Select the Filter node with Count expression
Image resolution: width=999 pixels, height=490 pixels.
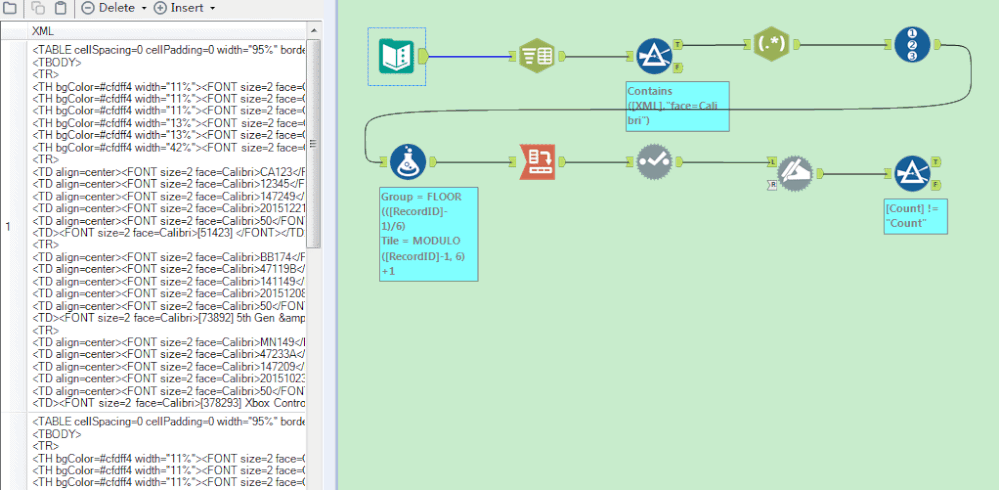[x=912, y=173]
